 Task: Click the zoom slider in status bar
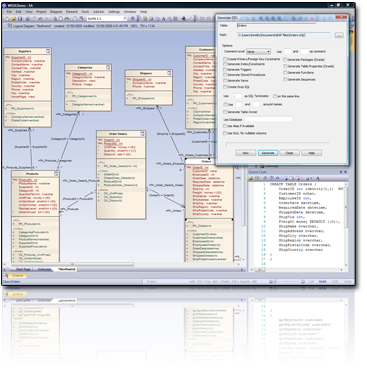tap(288, 282)
